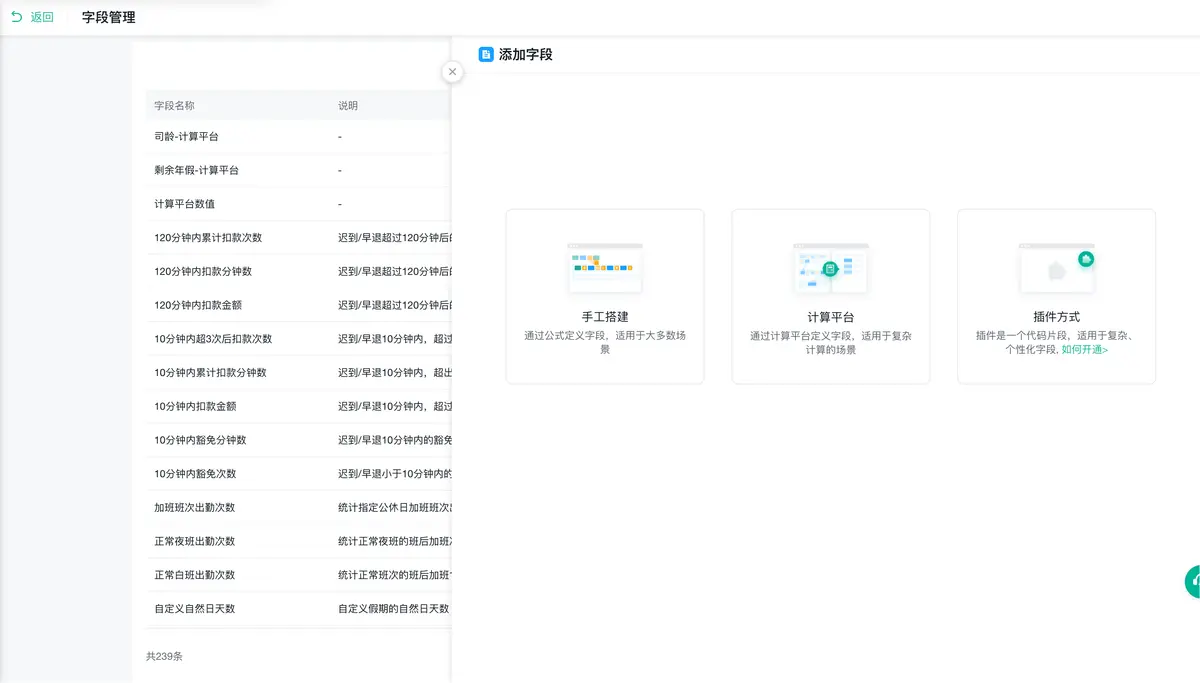The image size is (1200, 683).
Task: Click the 添加字段 blue document icon
Action: pos(486,54)
